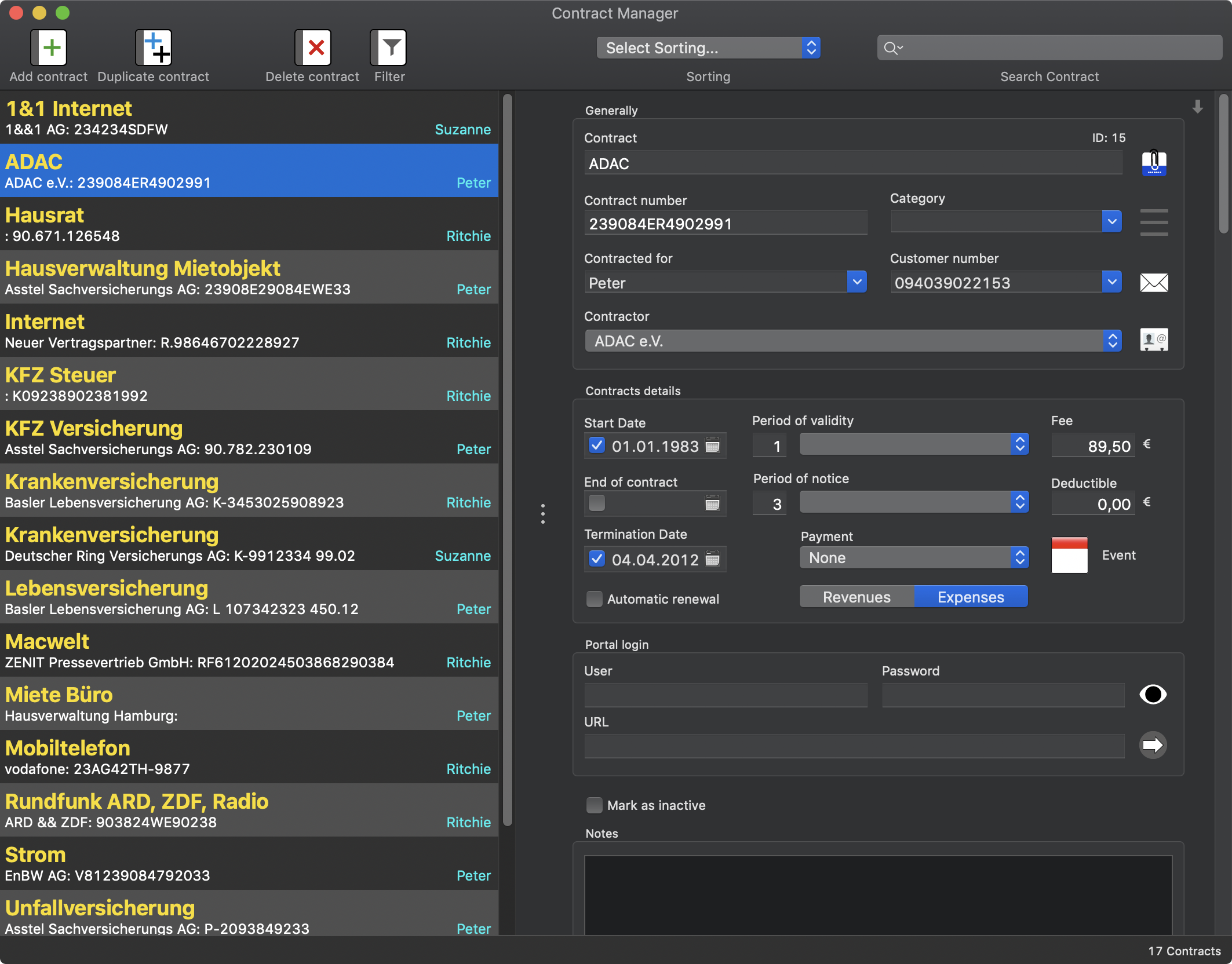Click the Period of notice number field
The width and height of the screenshot is (1232, 964).
click(x=770, y=503)
